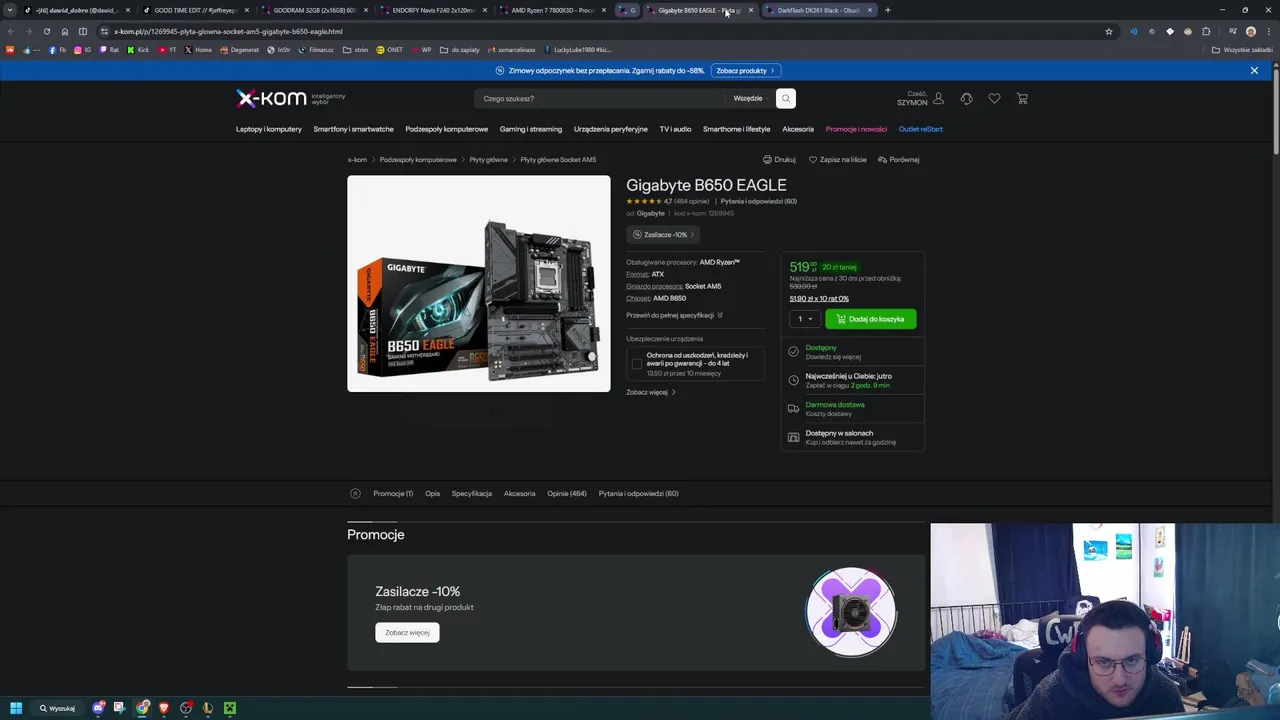
Task: Open Chrome from the taskbar
Action: (x=143, y=708)
